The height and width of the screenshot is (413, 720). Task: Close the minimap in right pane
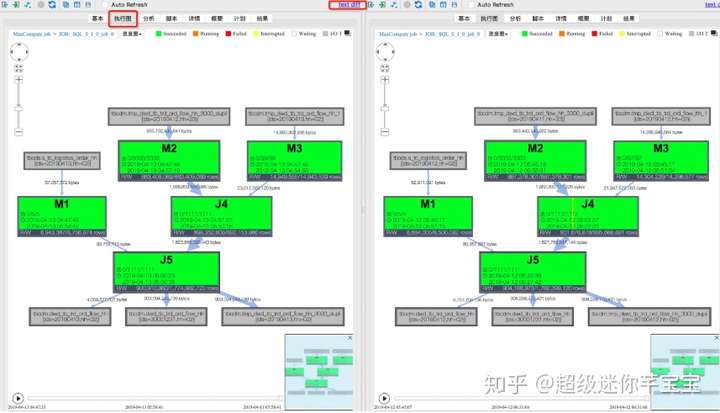coord(716,338)
